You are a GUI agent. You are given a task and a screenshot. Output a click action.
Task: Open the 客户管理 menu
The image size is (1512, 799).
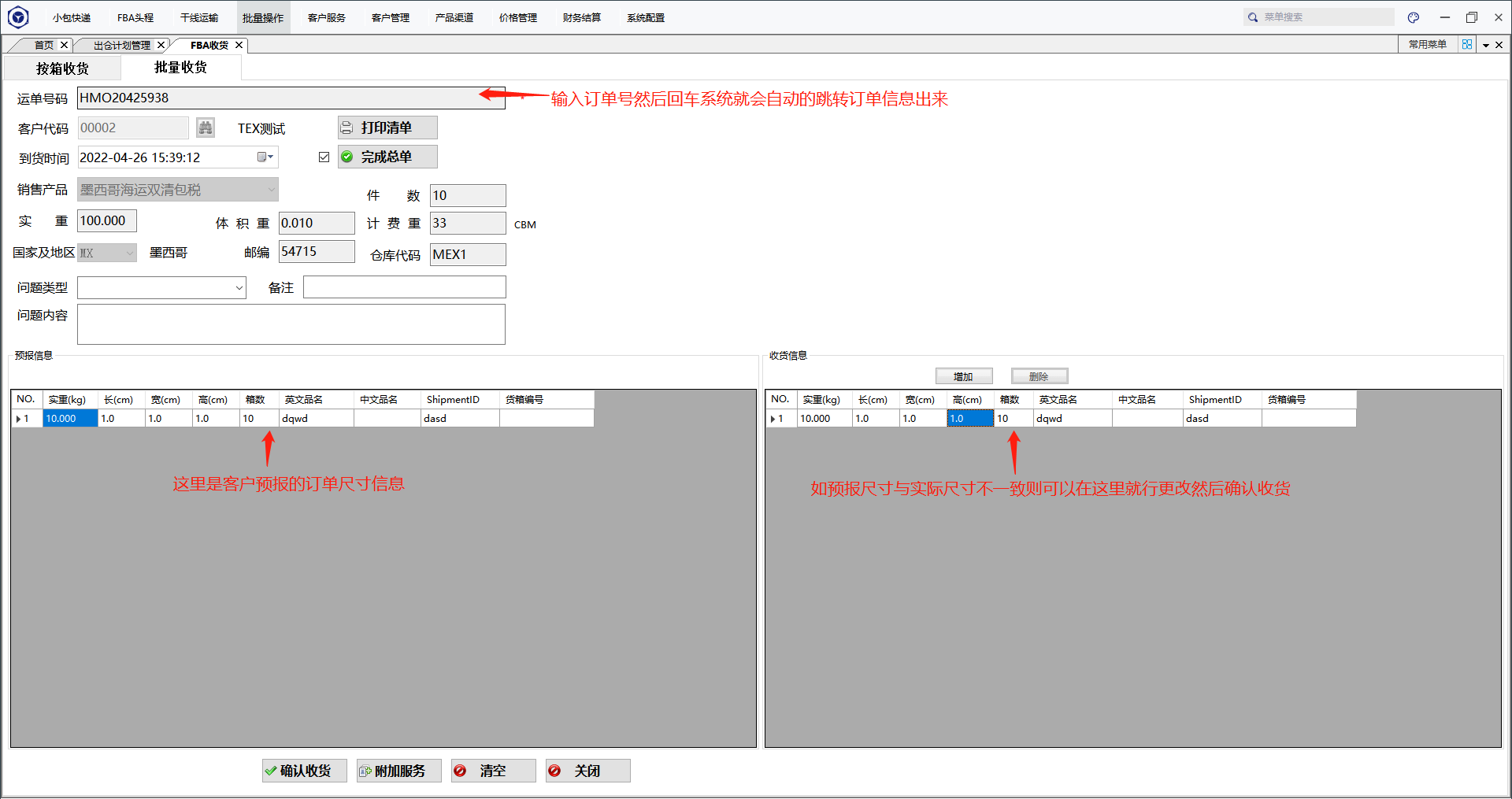[x=391, y=17]
